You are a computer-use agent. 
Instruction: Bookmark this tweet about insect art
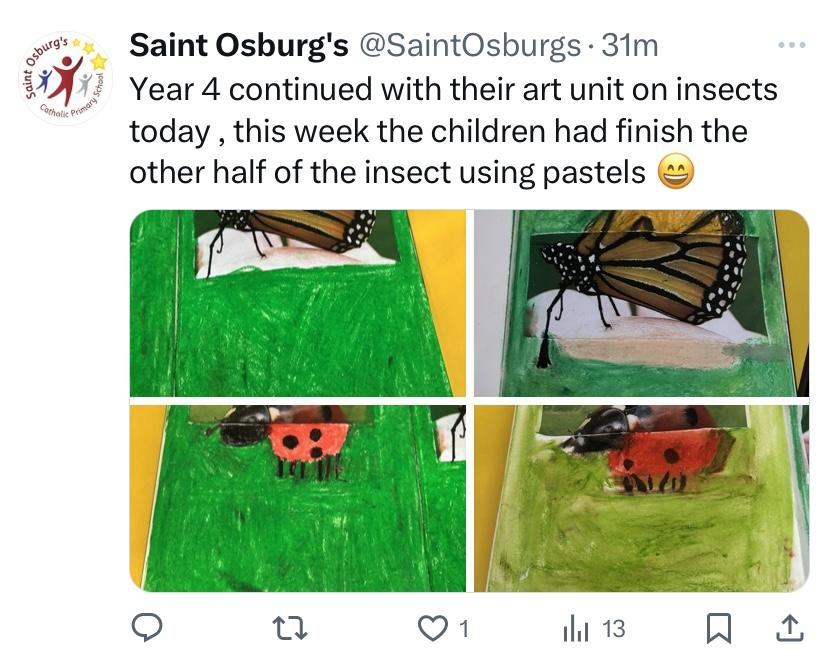(x=718, y=628)
